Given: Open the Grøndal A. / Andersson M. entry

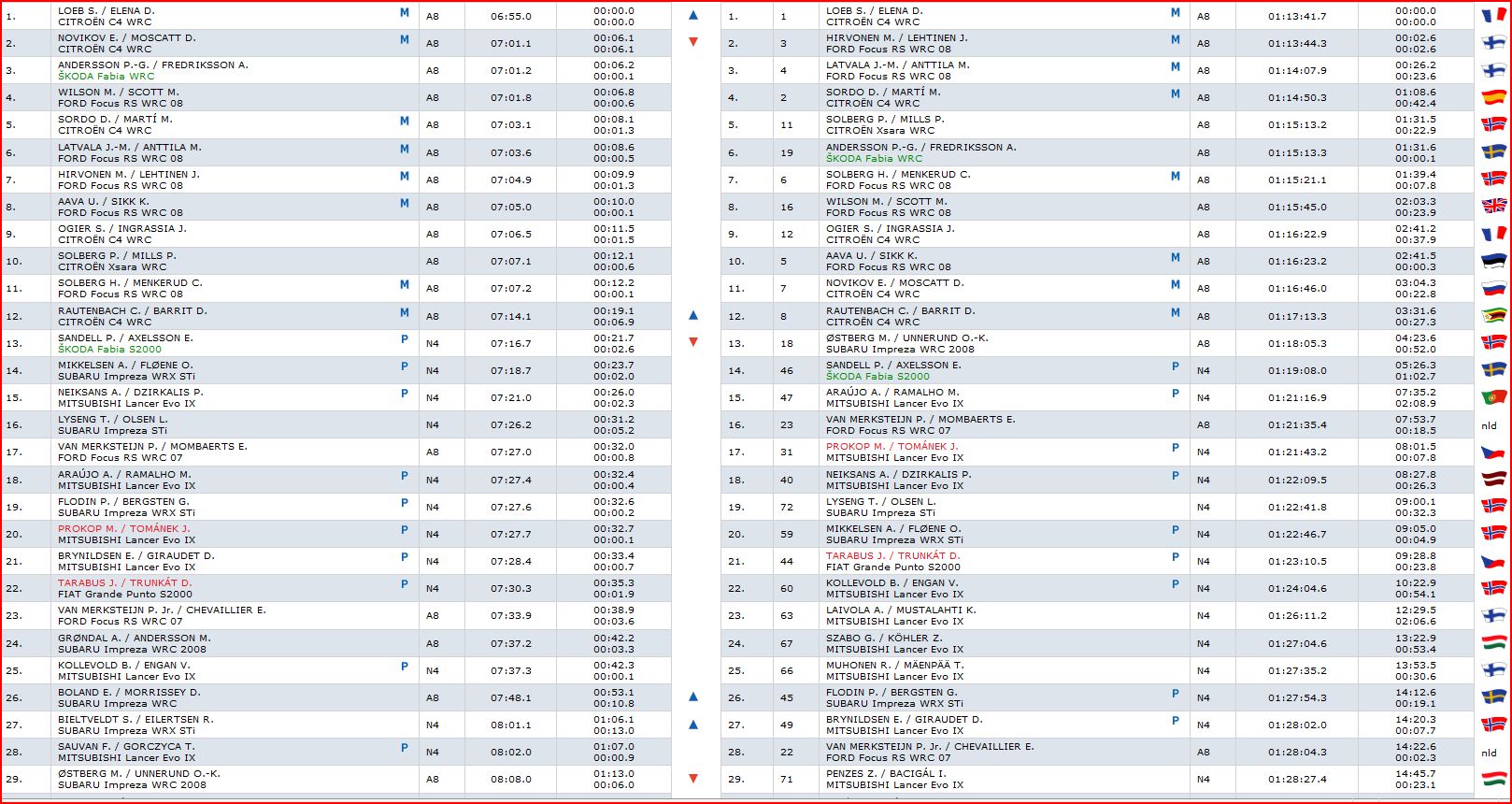Looking at the screenshot, I should click(x=134, y=638).
